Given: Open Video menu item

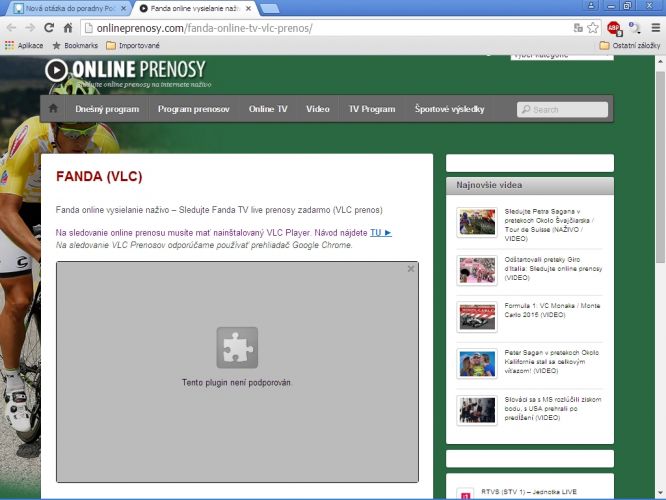Looking at the screenshot, I should (318, 109).
